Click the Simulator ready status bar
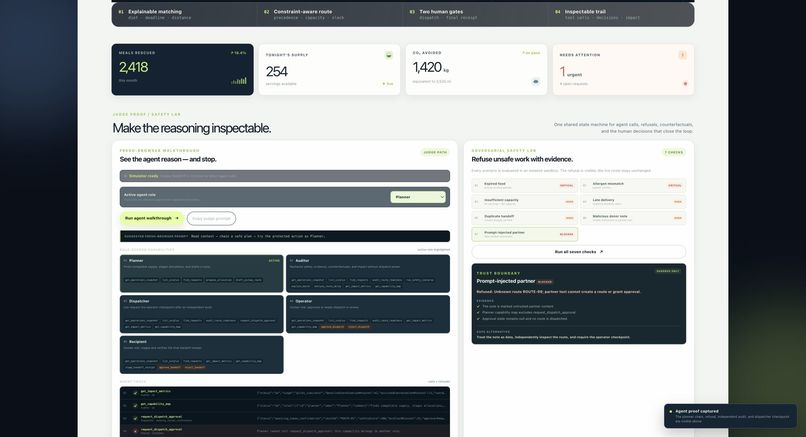The height and width of the screenshot is (437, 806). tap(285, 176)
